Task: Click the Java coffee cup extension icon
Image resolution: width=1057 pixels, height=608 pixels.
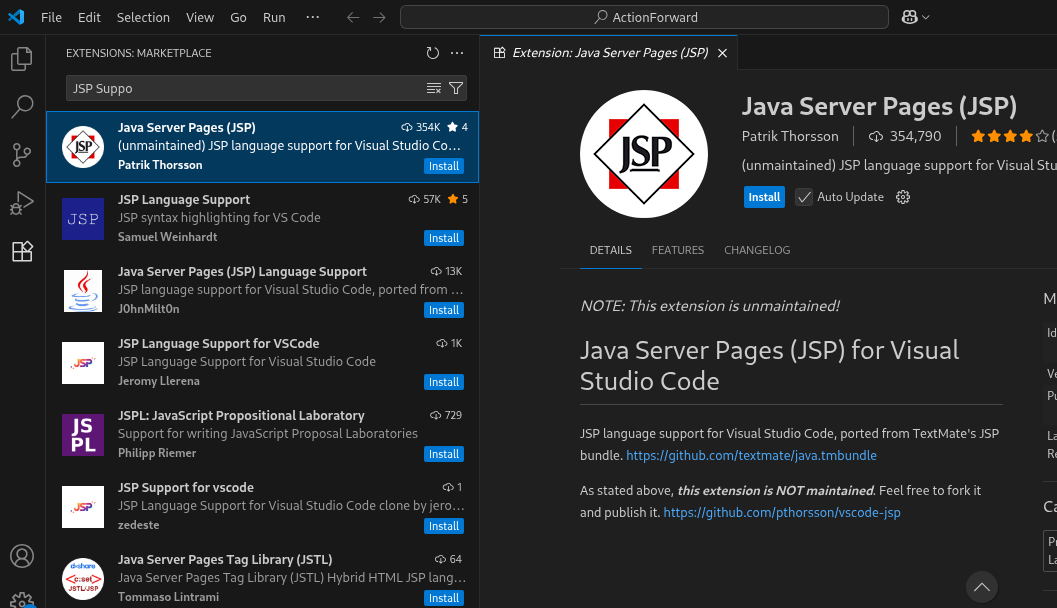Action: coord(83,291)
